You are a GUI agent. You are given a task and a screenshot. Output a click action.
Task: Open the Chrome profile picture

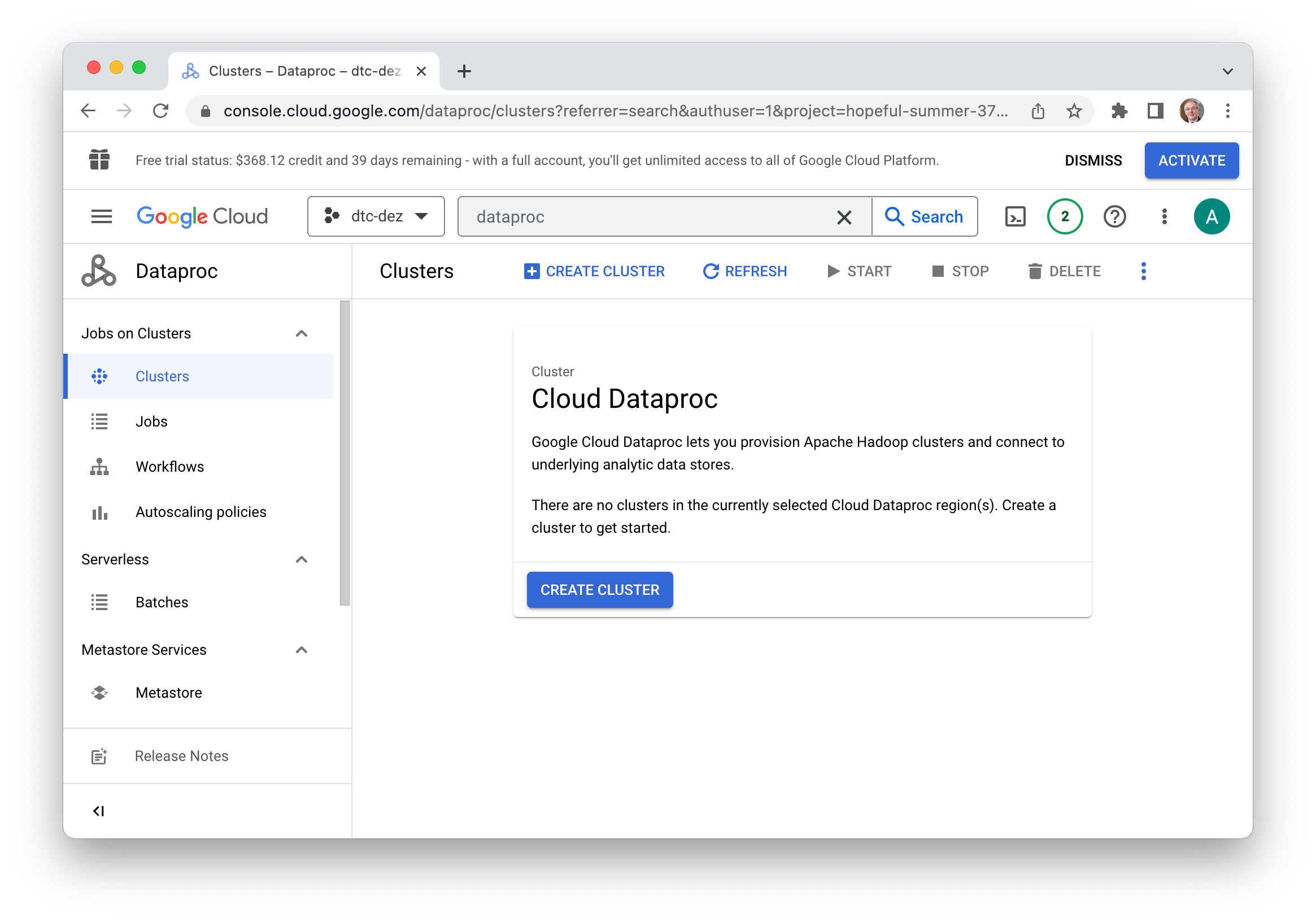(1192, 111)
